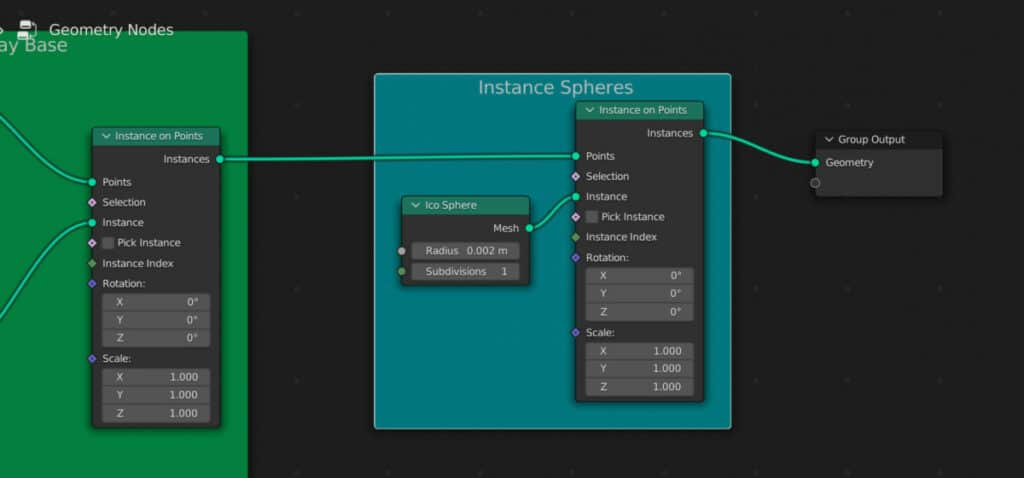Click Rotation Y field in Instance Spheres frame
The image size is (1024, 478).
[x=639, y=293]
